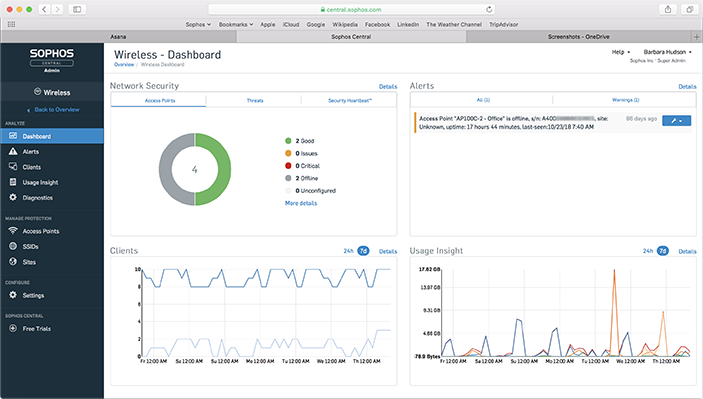Screen dimensions: 703x399
Task: Switch Usage Insight chart to 7d
Action: pyautogui.click(x=663, y=251)
